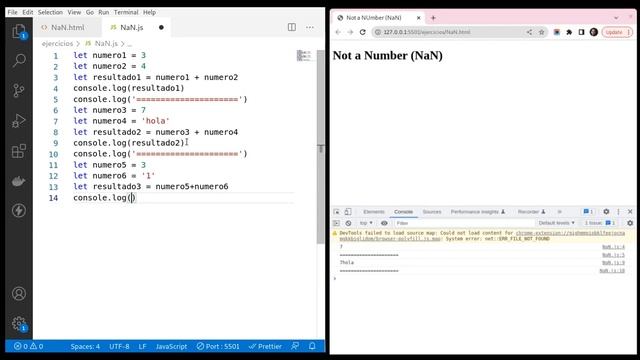
Task: Click the console Filter input field
Action: pyautogui.click(x=464, y=223)
